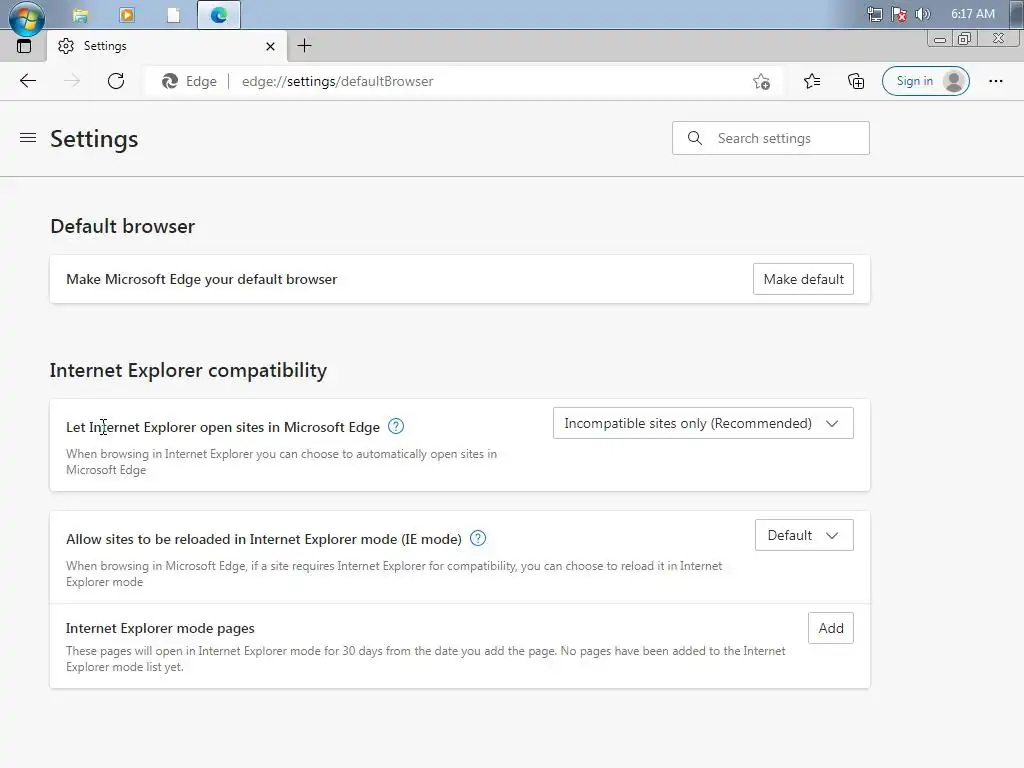
Task: Click the Internet Explorer compatibility heading
Action: [x=188, y=370]
